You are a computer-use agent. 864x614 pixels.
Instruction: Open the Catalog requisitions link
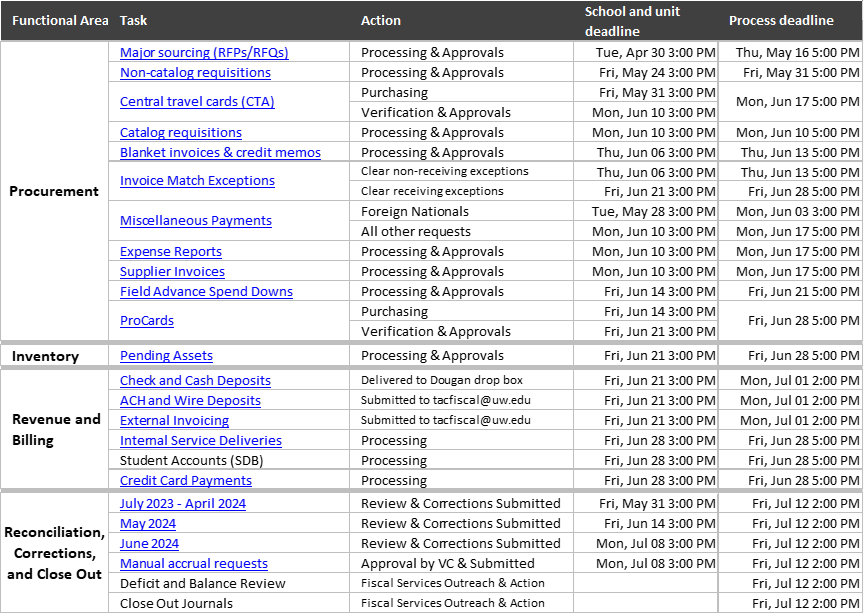[x=181, y=132]
